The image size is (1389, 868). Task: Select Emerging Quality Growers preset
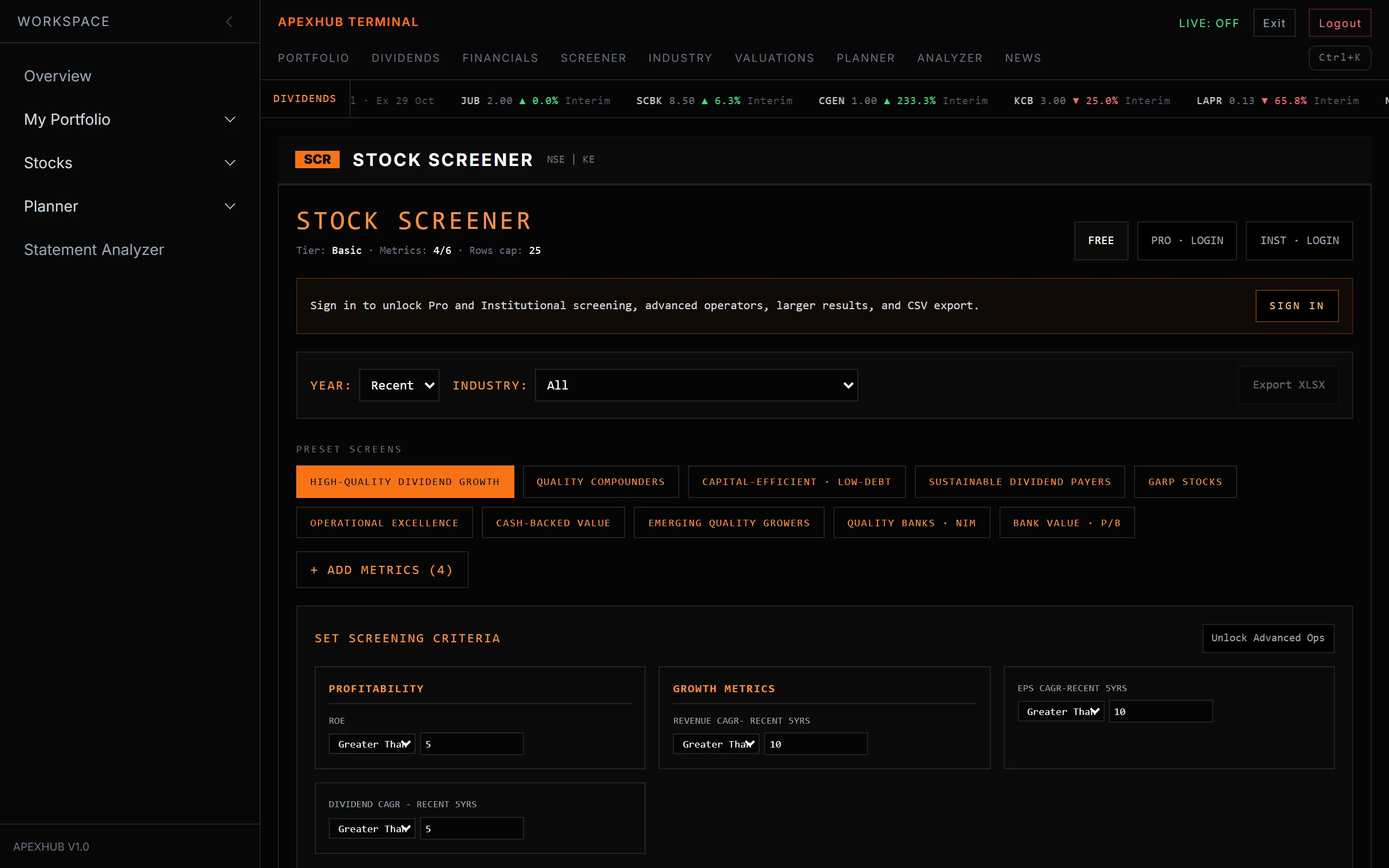point(728,523)
